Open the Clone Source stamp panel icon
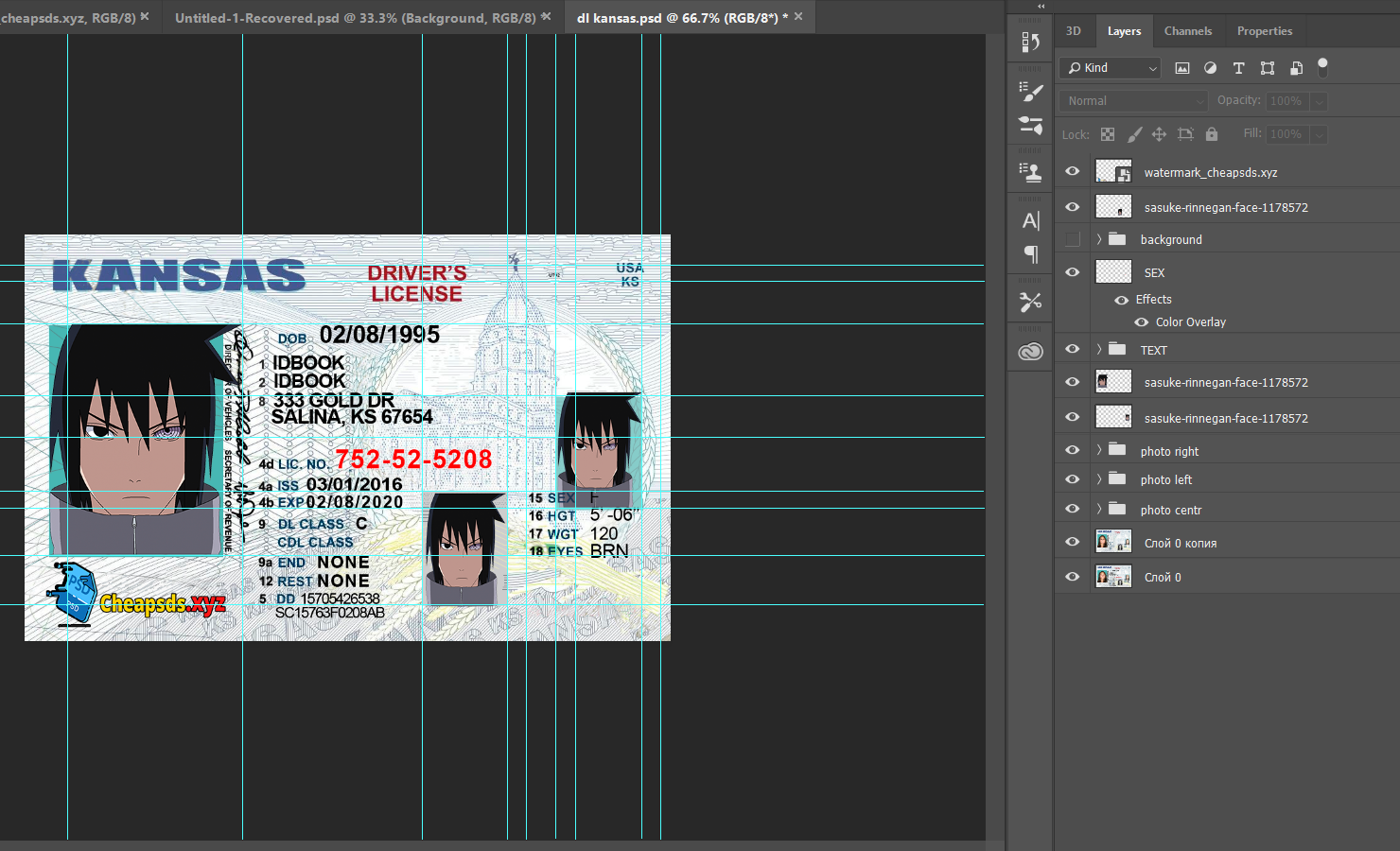 (1030, 172)
